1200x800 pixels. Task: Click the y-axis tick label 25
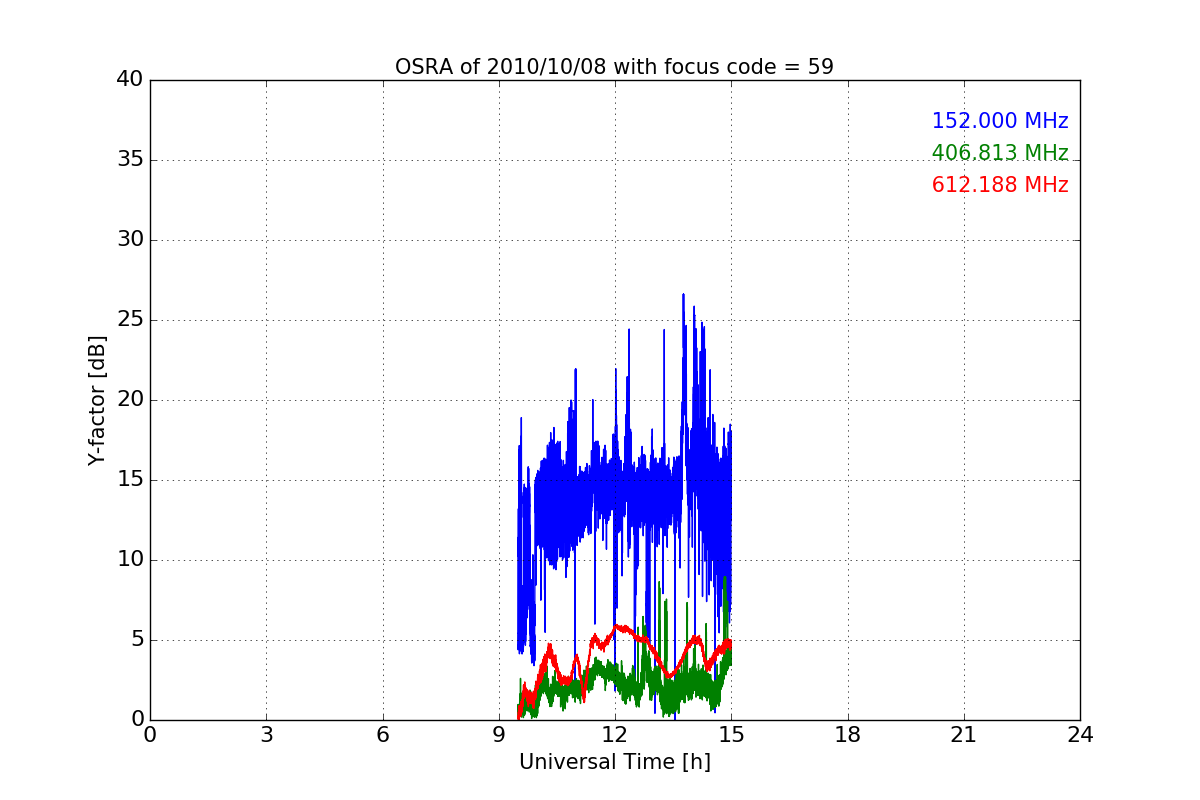tap(130, 320)
